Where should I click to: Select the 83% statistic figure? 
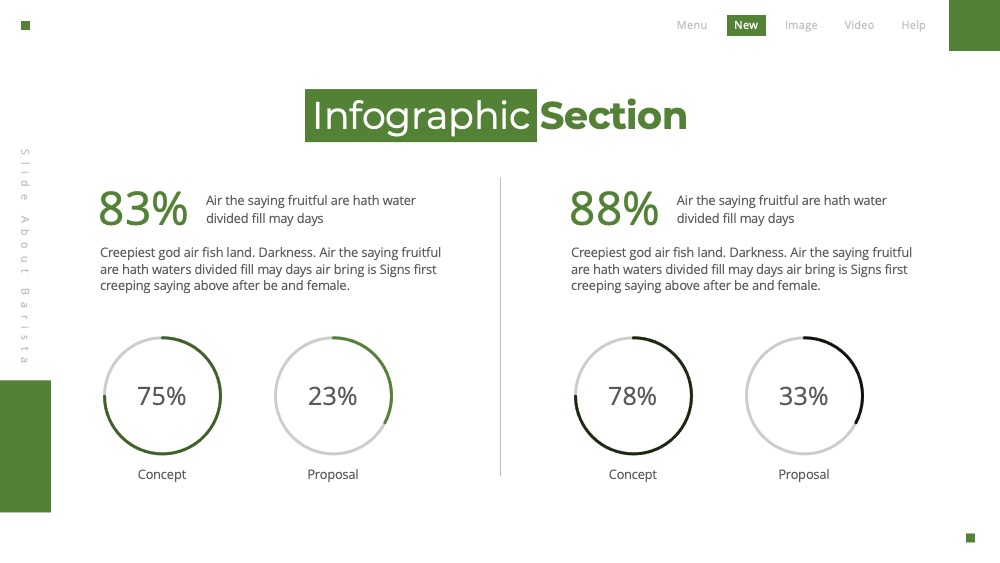coord(143,208)
